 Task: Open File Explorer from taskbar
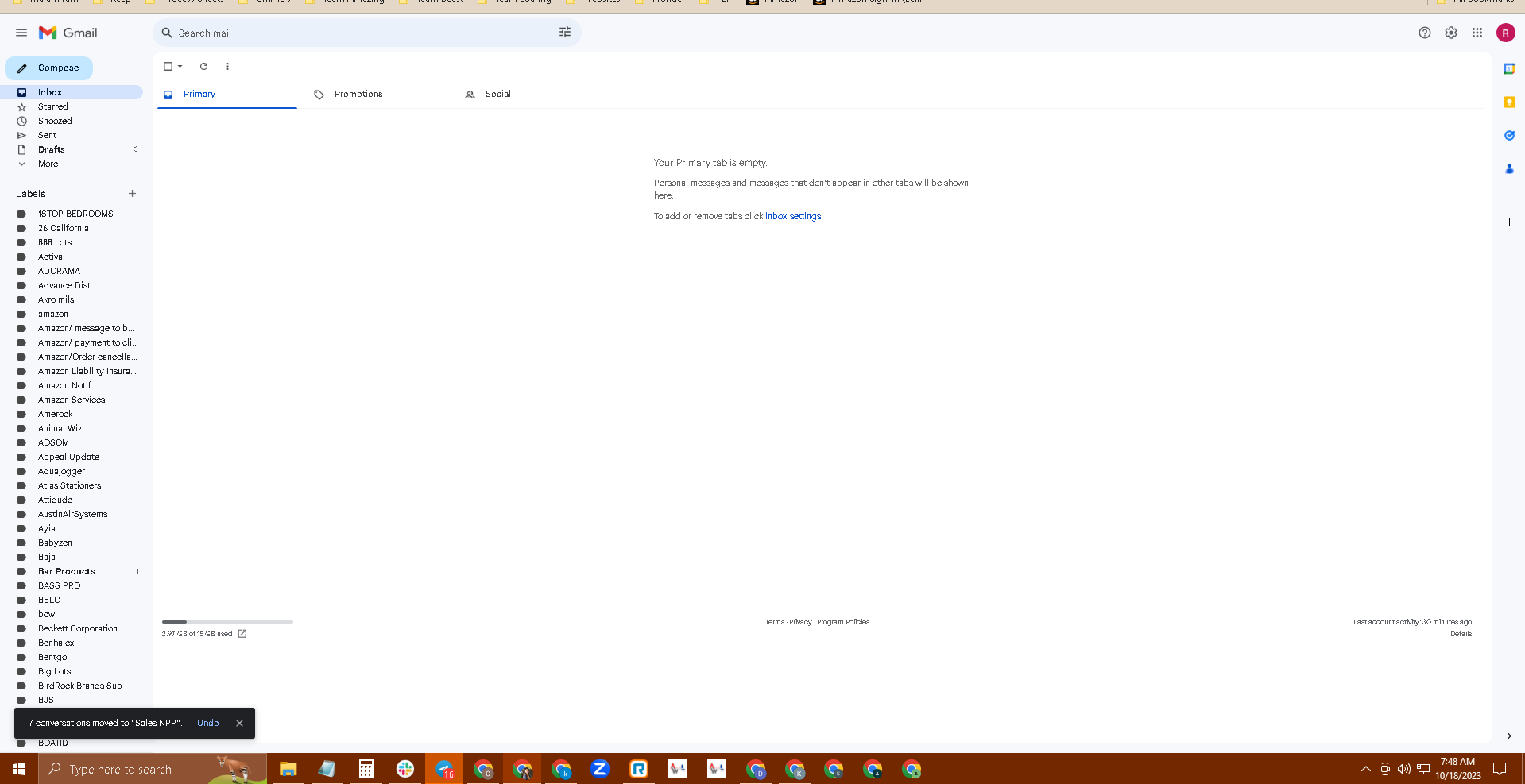288,769
